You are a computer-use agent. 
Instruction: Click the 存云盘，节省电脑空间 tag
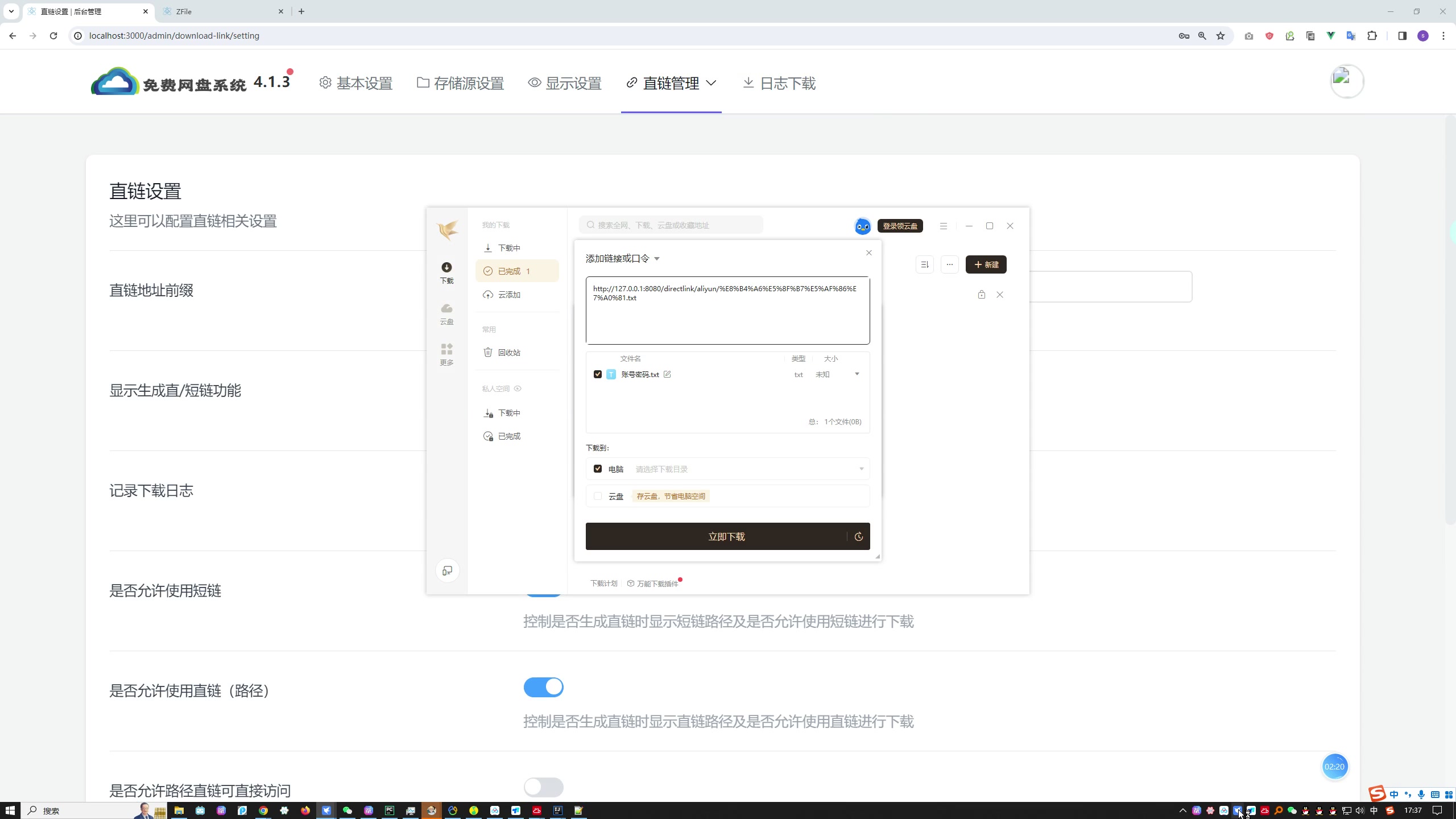click(671, 496)
